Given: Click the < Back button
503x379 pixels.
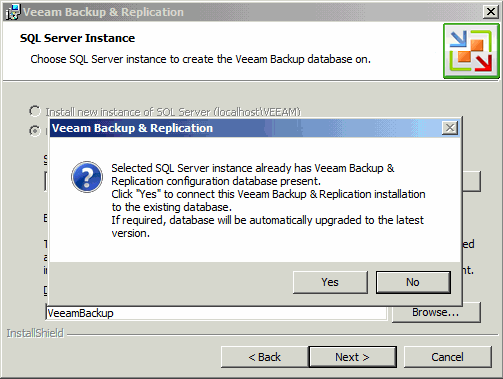Looking at the screenshot, I should click(265, 357).
